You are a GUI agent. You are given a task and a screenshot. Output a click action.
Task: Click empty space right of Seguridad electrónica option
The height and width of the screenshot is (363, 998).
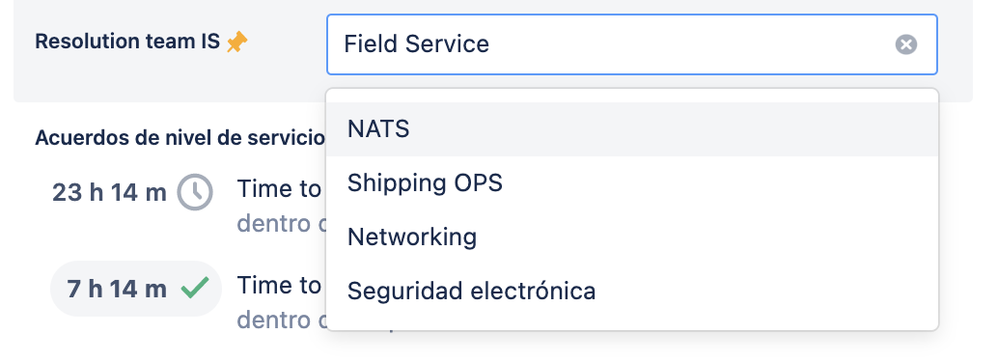pos(764,291)
